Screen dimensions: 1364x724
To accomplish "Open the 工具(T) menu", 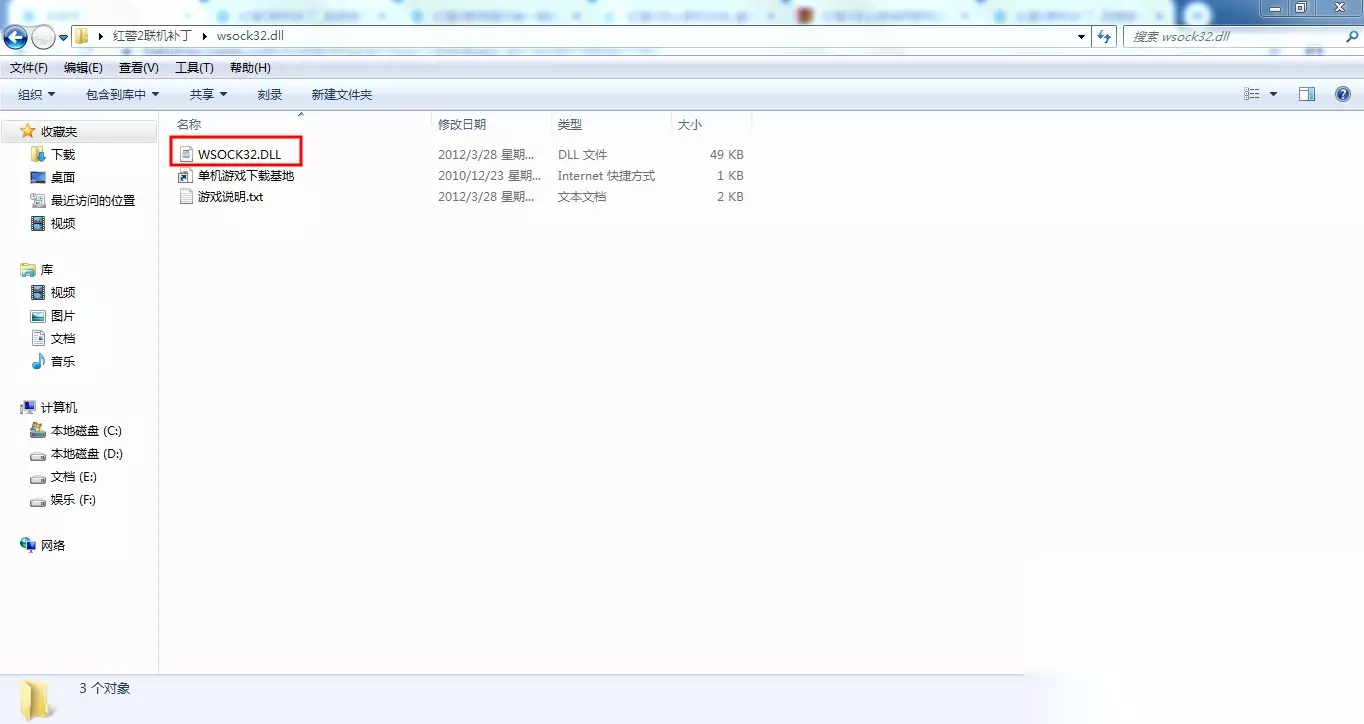I will (194, 68).
